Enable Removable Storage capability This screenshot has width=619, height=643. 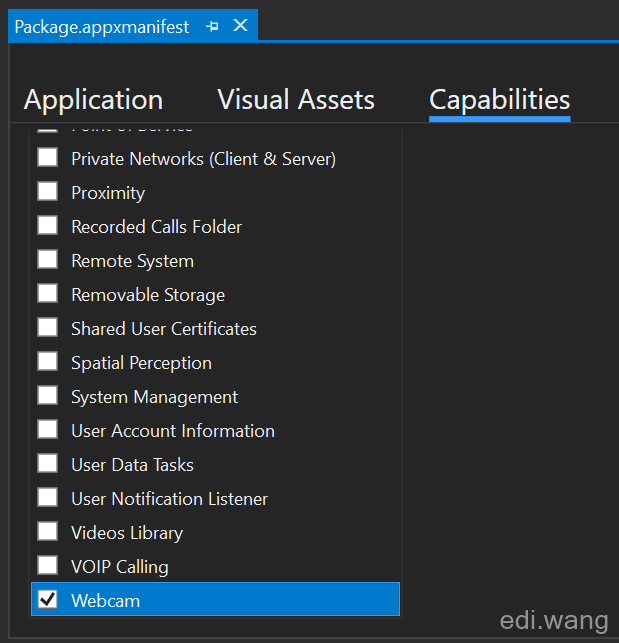coord(48,294)
